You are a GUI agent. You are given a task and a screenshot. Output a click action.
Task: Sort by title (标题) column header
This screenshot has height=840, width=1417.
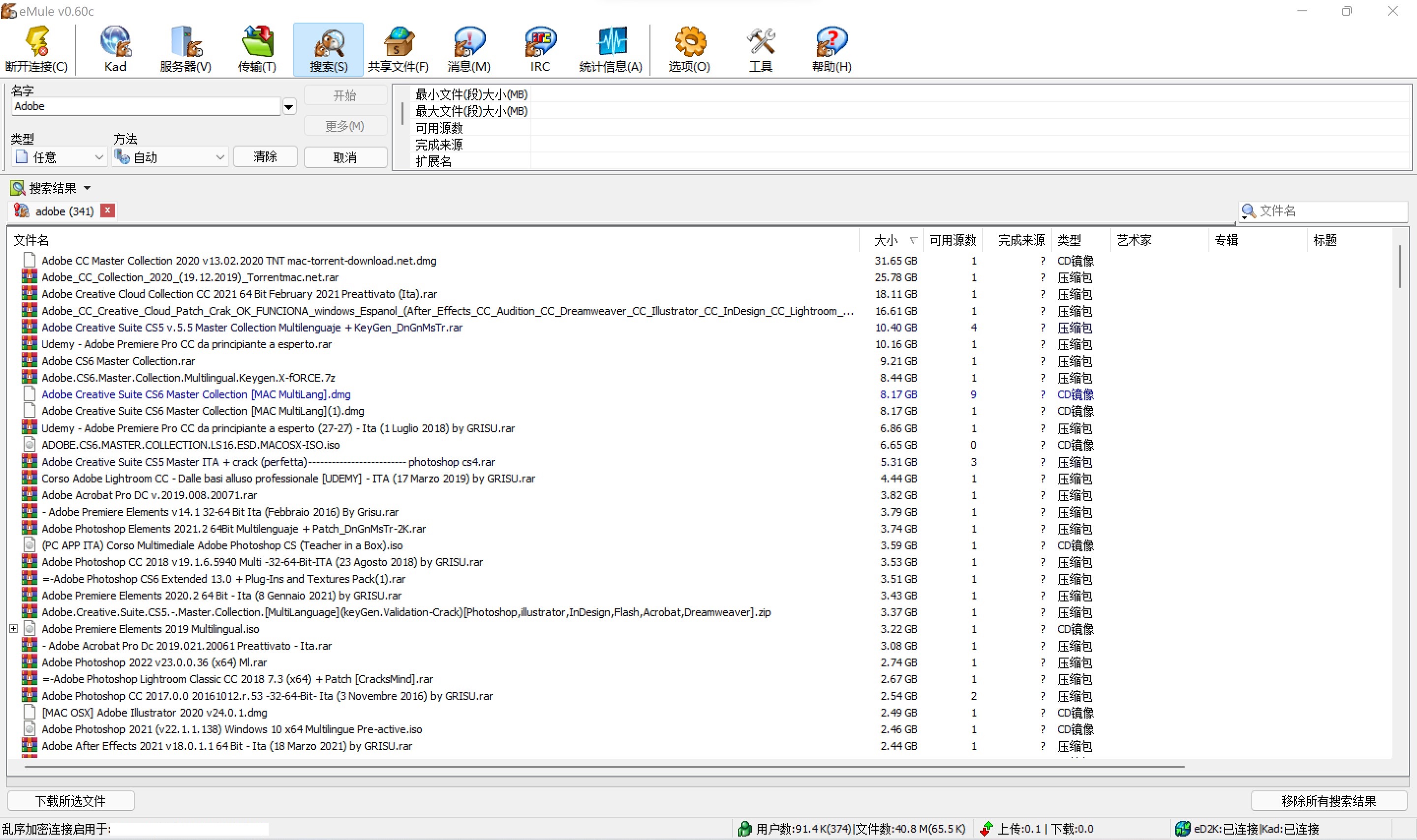[x=1350, y=240]
